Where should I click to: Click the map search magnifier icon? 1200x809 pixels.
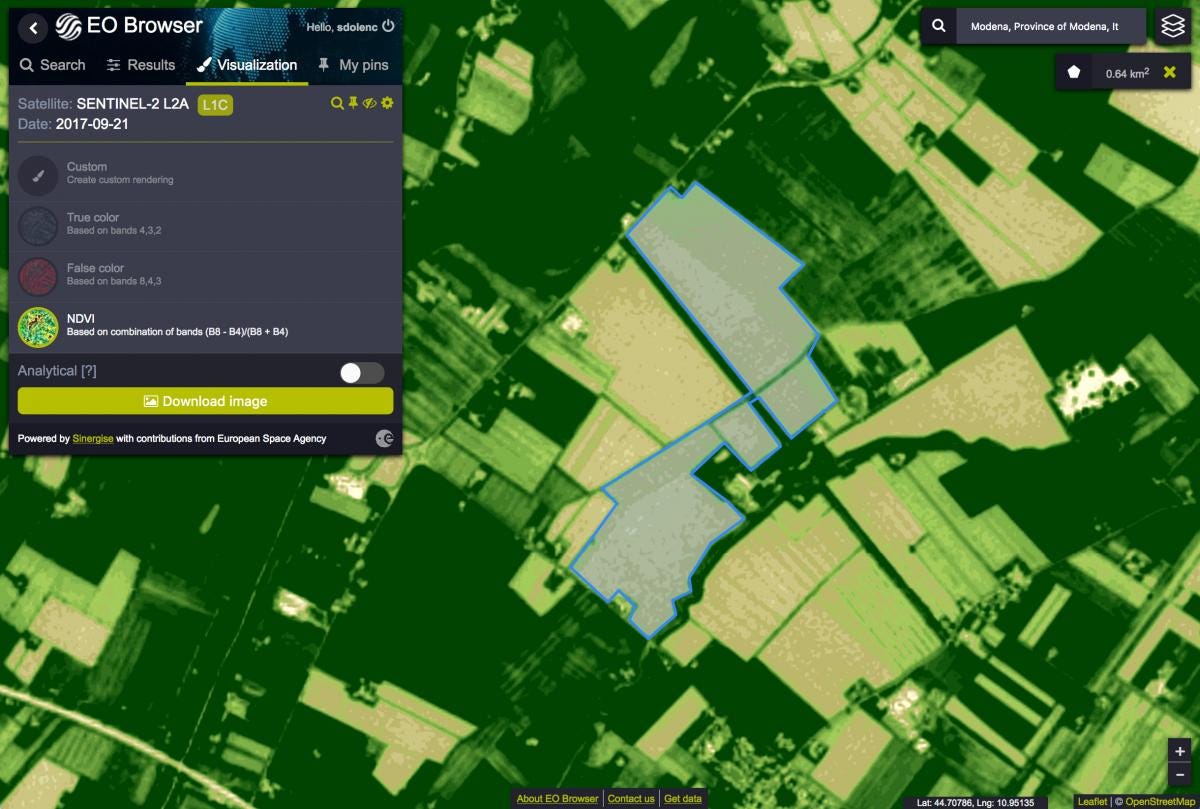pyautogui.click(x=938, y=26)
